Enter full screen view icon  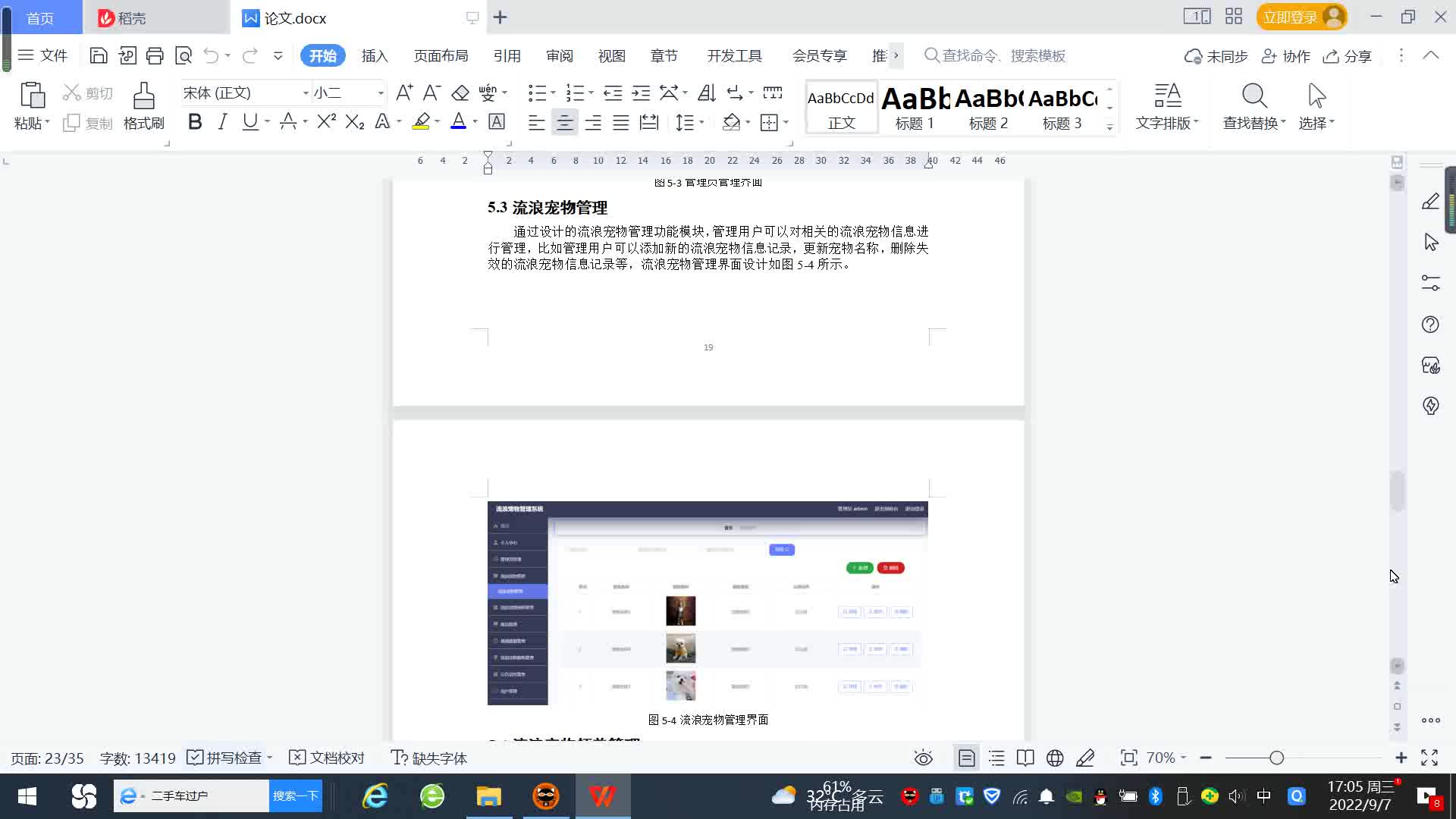(x=1429, y=758)
